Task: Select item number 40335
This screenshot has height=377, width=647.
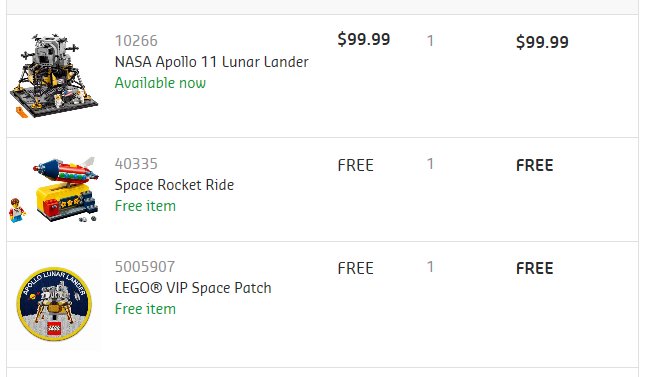Action: click(x=136, y=164)
